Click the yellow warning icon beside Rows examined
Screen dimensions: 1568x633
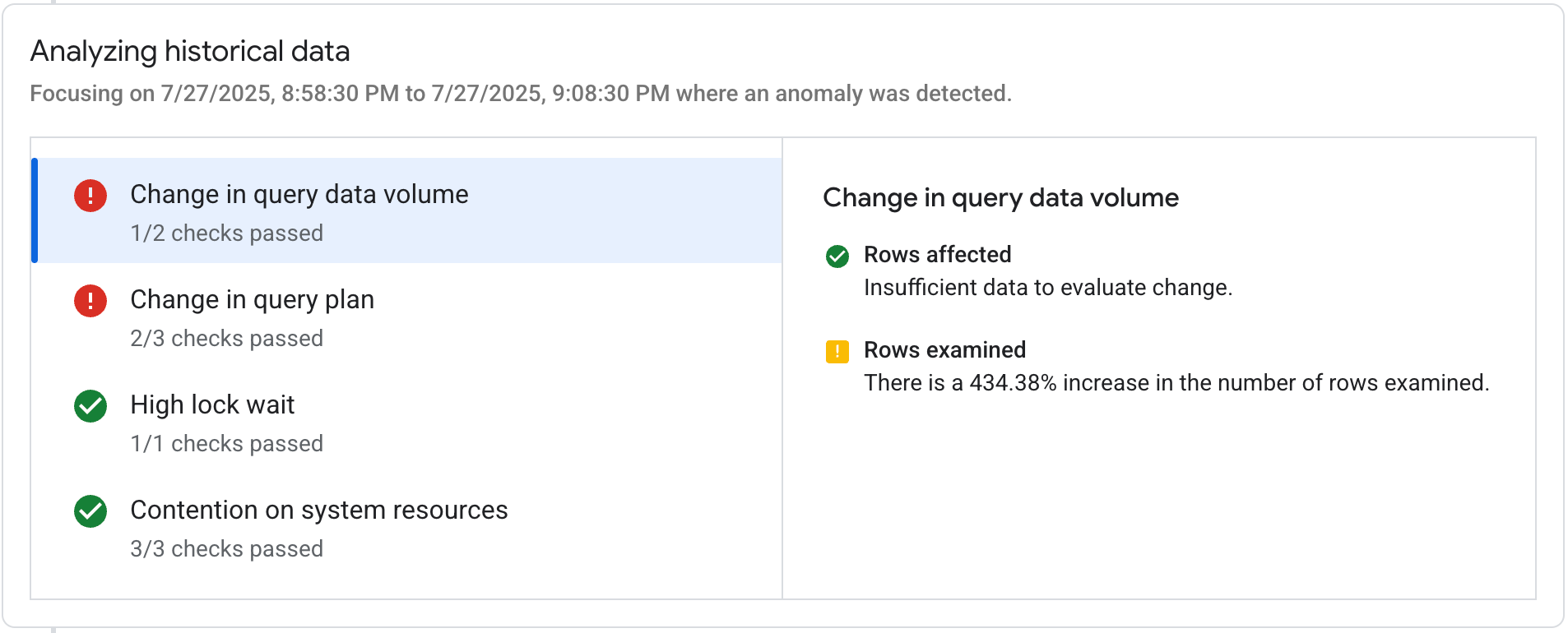(x=837, y=352)
